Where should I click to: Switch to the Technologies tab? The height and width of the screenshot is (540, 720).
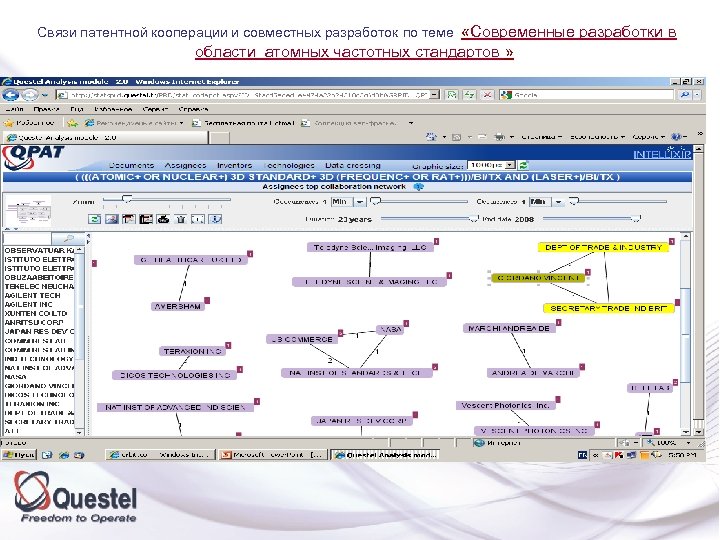[x=289, y=165]
